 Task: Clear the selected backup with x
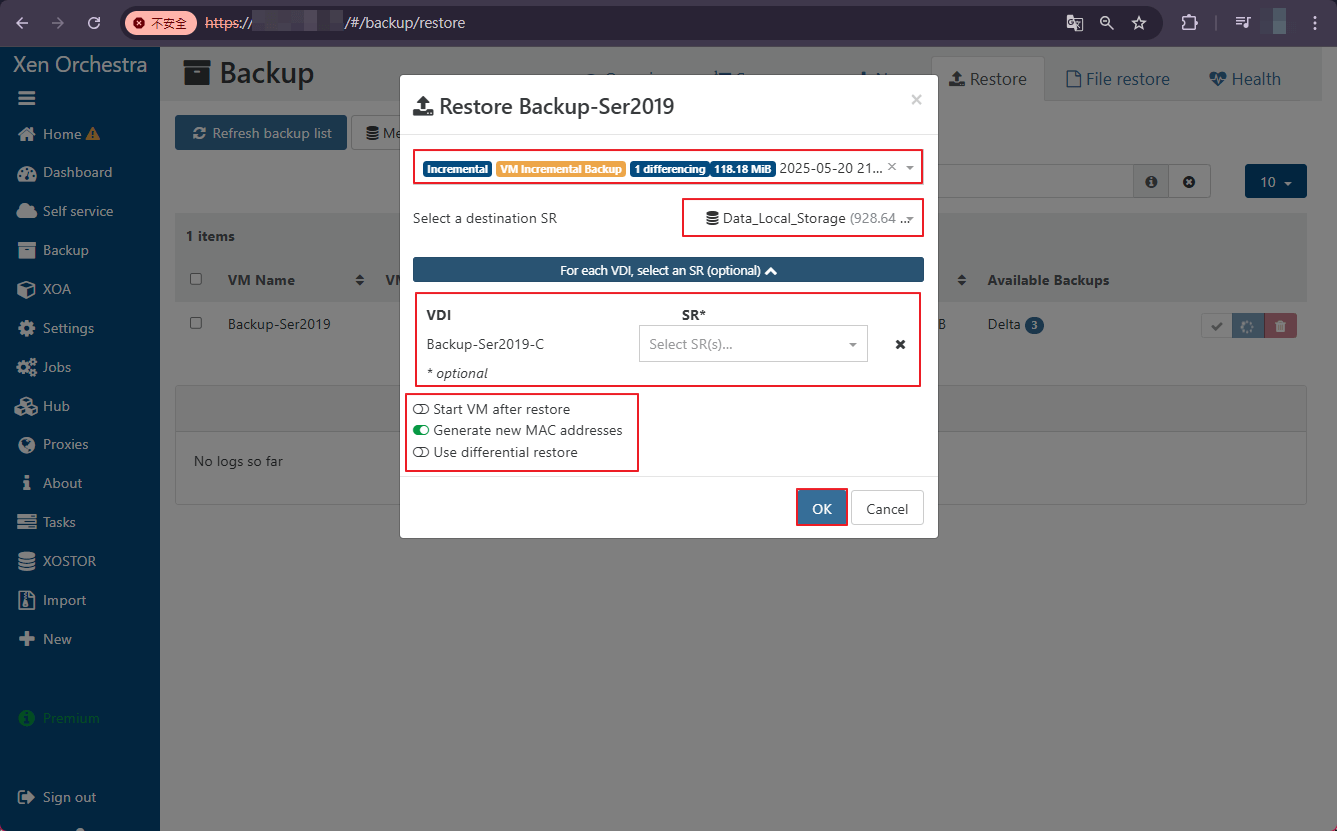tap(892, 167)
